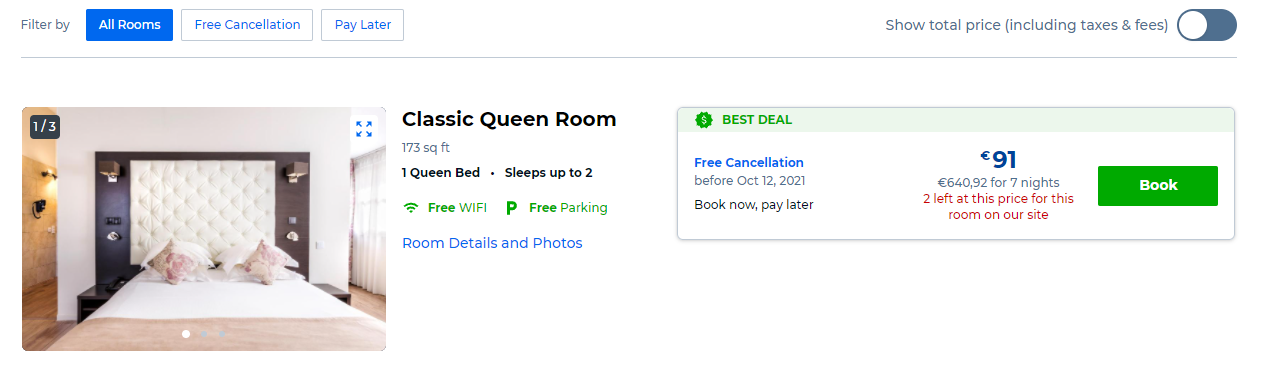Click the €91 nightly price
The width and height of the screenshot is (1261, 383).
pyautogui.click(x=998, y=159)
